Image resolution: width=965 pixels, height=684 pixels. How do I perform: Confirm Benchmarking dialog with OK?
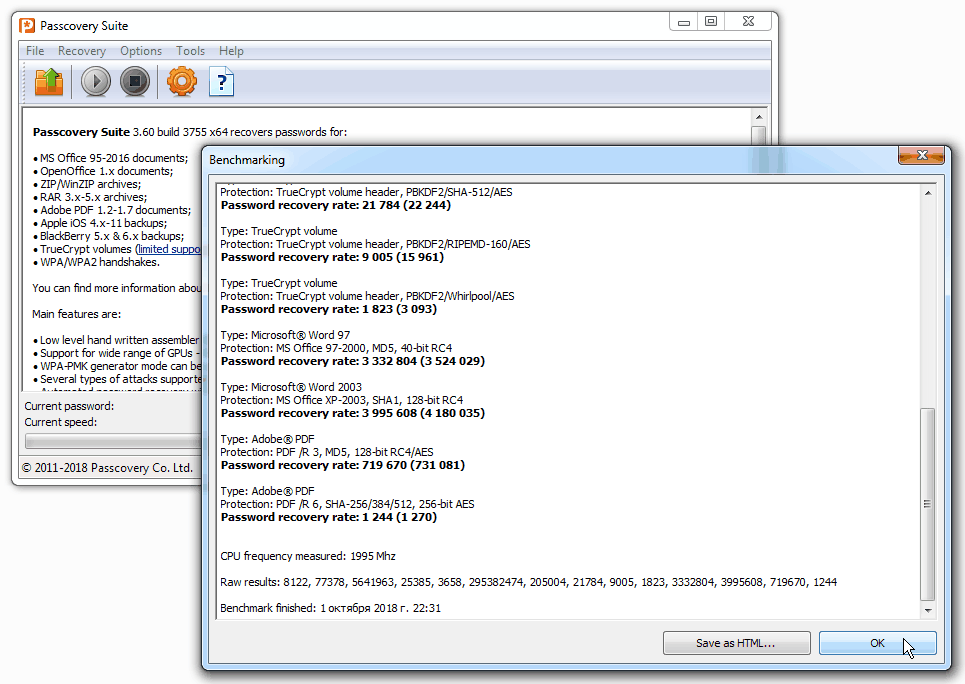coord(878,643)
